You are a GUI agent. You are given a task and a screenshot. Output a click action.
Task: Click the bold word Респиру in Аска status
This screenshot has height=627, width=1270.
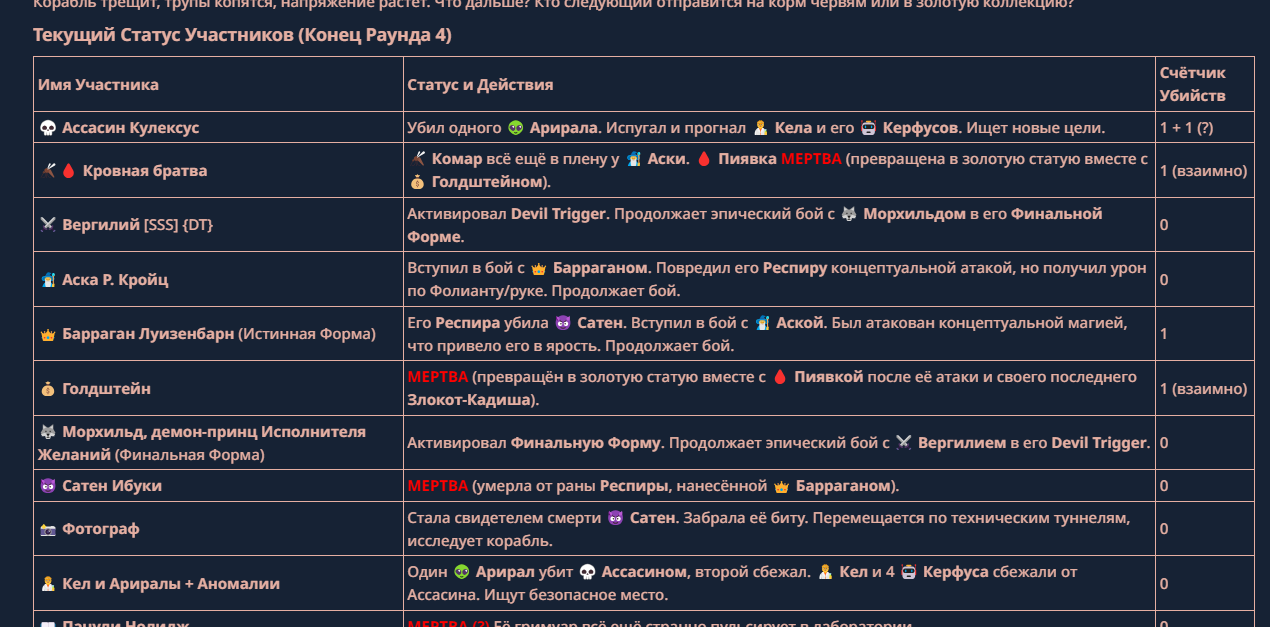point(795,268)
